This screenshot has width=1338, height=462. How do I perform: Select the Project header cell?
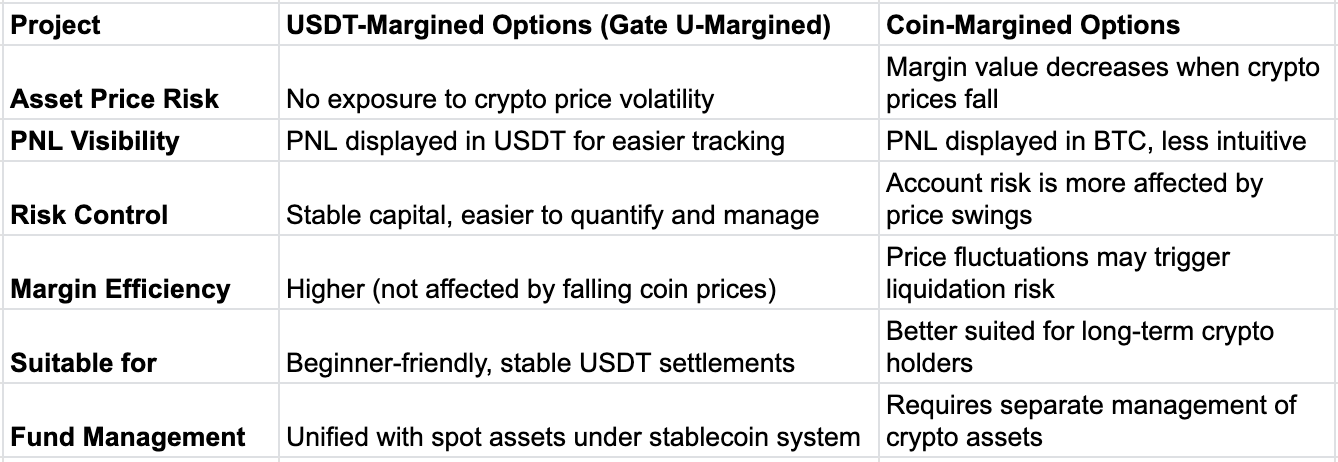[x=140, y=23]
